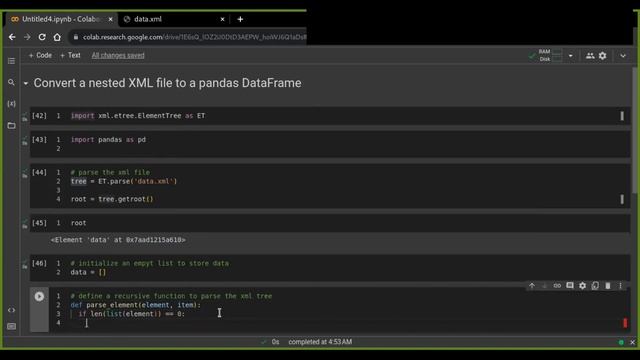640x360 pixels.
Task: Run the parse_element code cell
Action: coord(39,296)
